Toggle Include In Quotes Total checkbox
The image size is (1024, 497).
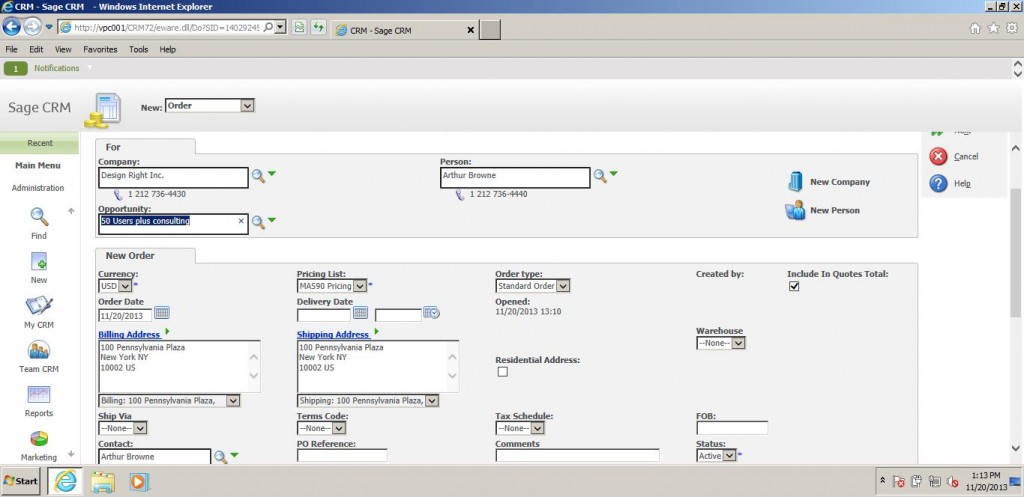coord(794,286)
